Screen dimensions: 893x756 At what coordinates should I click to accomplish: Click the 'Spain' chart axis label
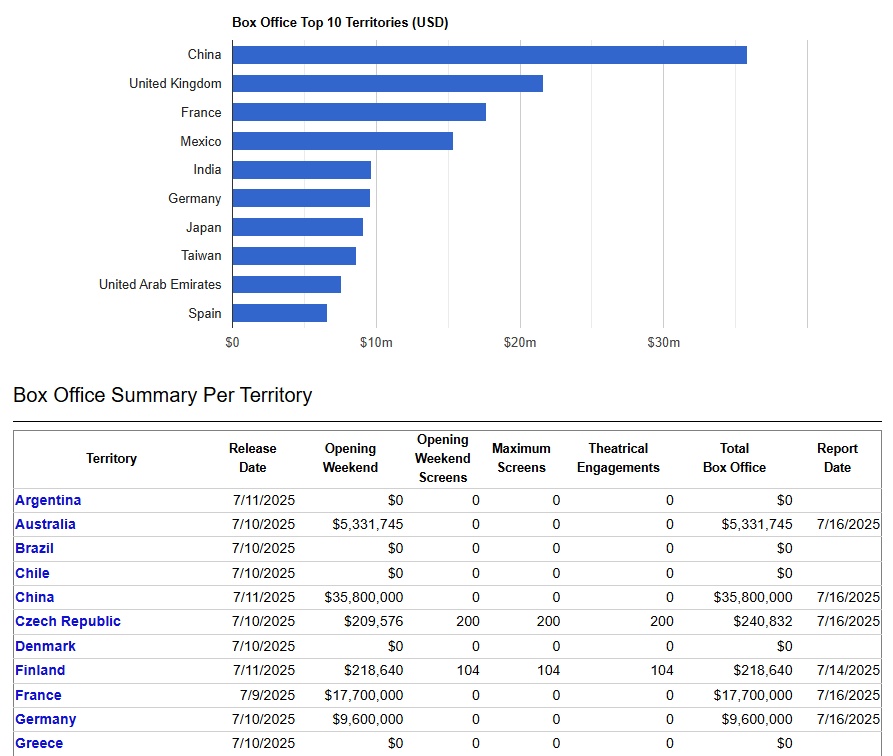coord(205,313)
